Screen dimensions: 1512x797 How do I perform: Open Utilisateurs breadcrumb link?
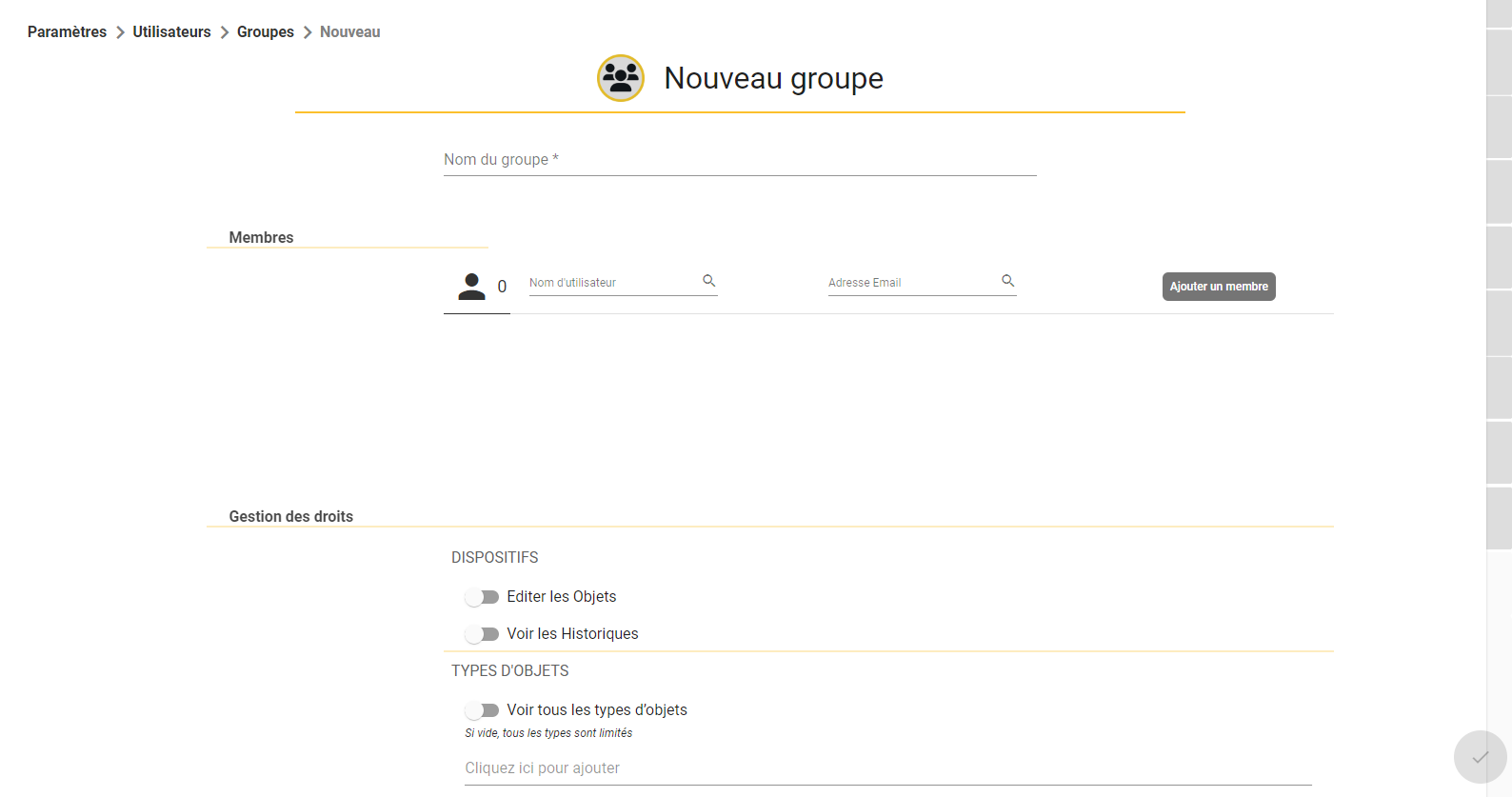[x=171, y=32]
